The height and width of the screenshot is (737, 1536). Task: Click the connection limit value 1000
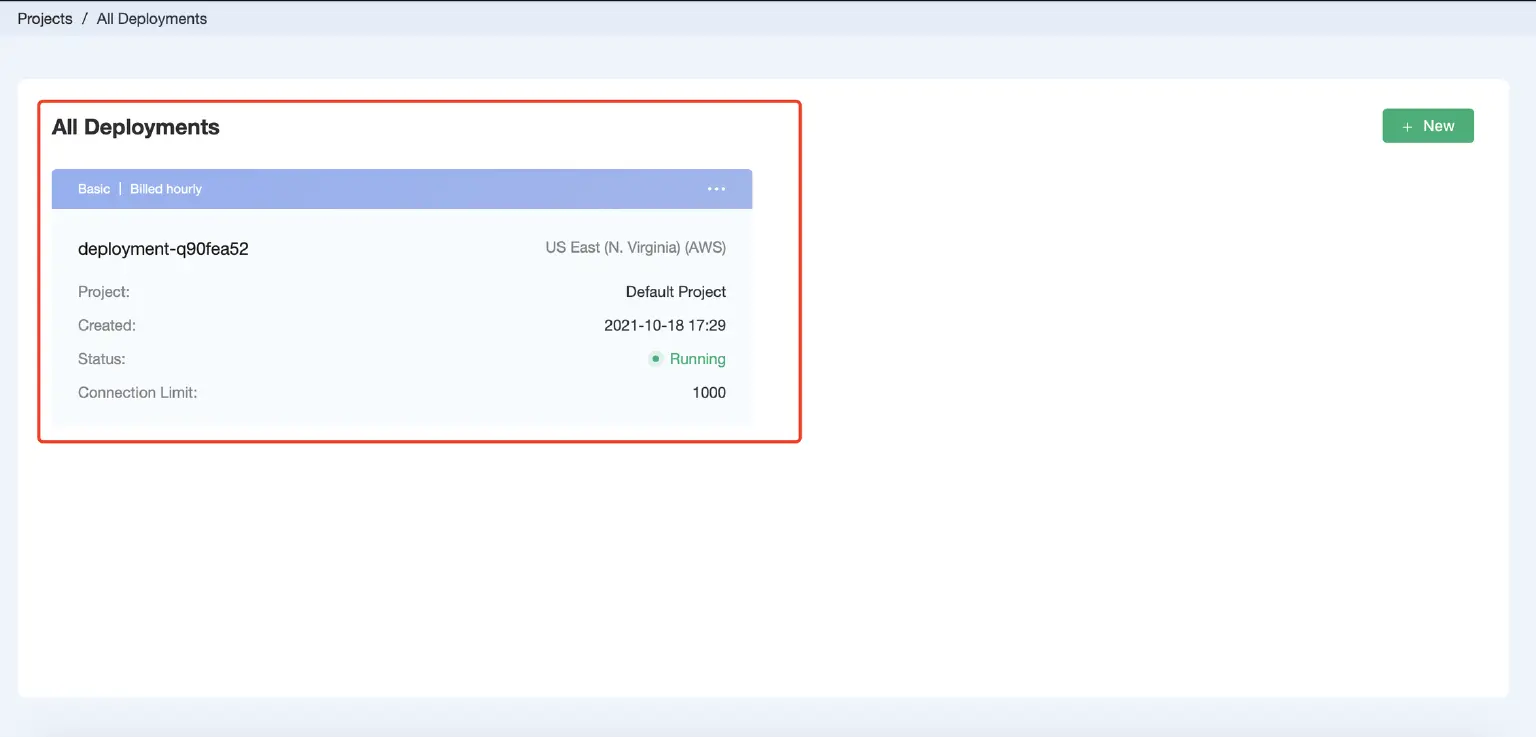pos(709,392)
